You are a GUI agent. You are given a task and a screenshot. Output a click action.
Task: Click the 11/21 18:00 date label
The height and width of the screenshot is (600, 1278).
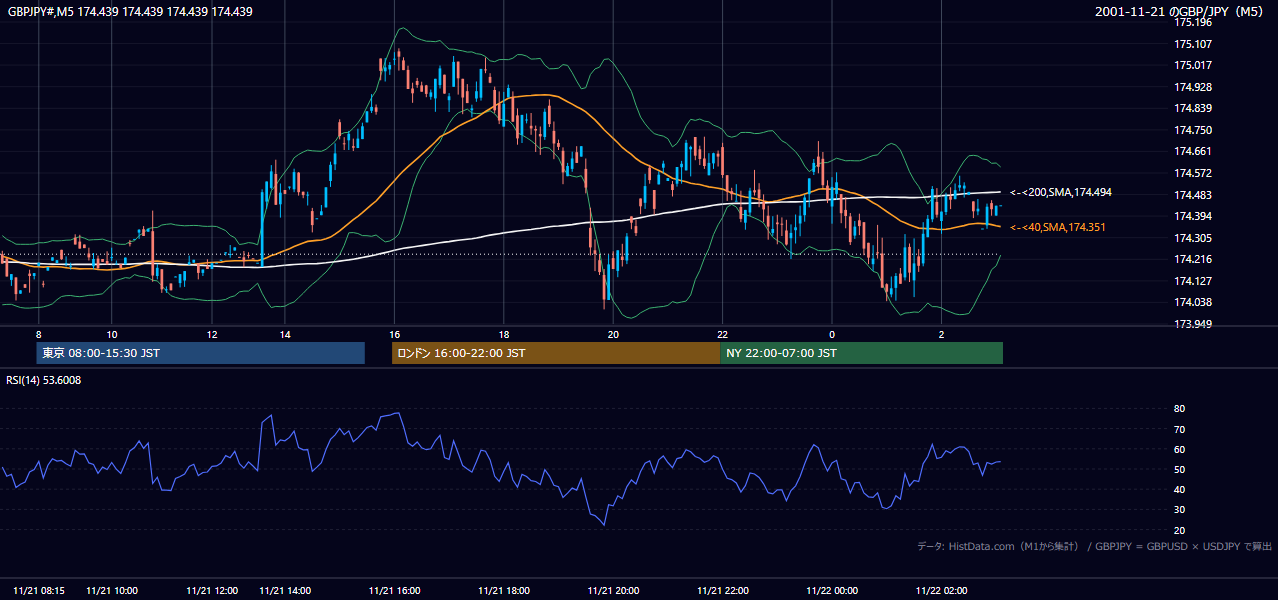504,591
